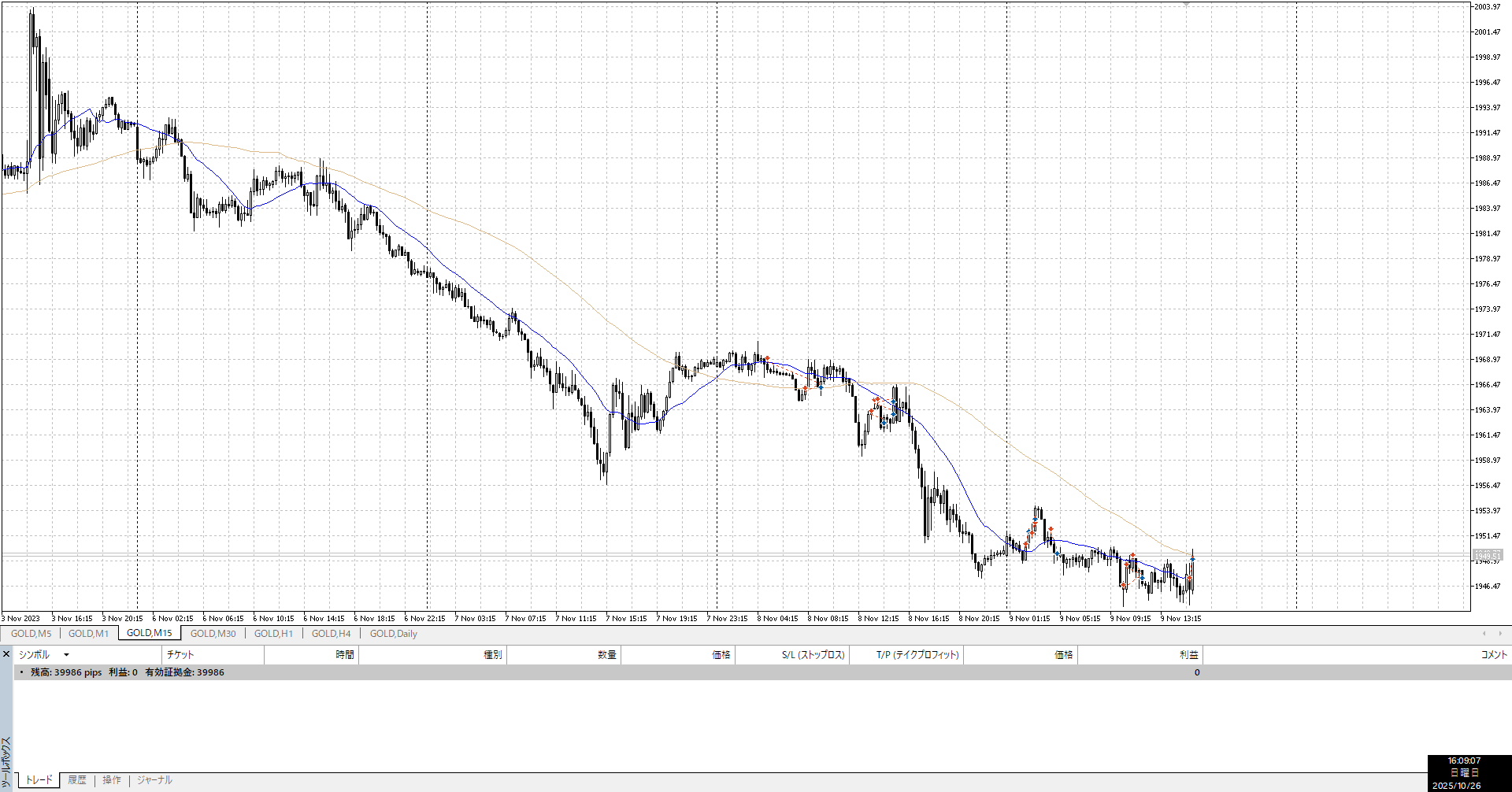
Task: Open the シンボル column dropdown arrow
Action: [66, 655]
